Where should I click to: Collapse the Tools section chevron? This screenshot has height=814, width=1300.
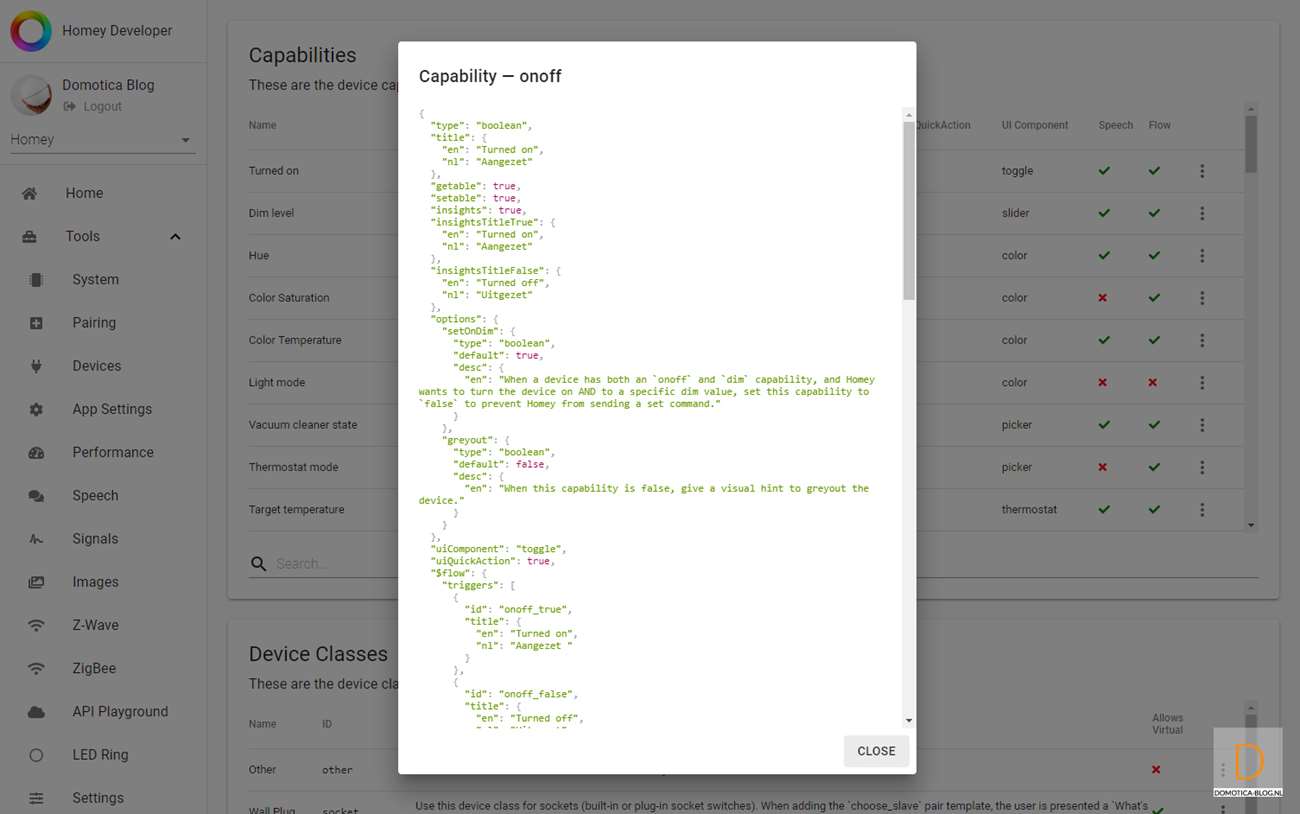coord(175,237)
